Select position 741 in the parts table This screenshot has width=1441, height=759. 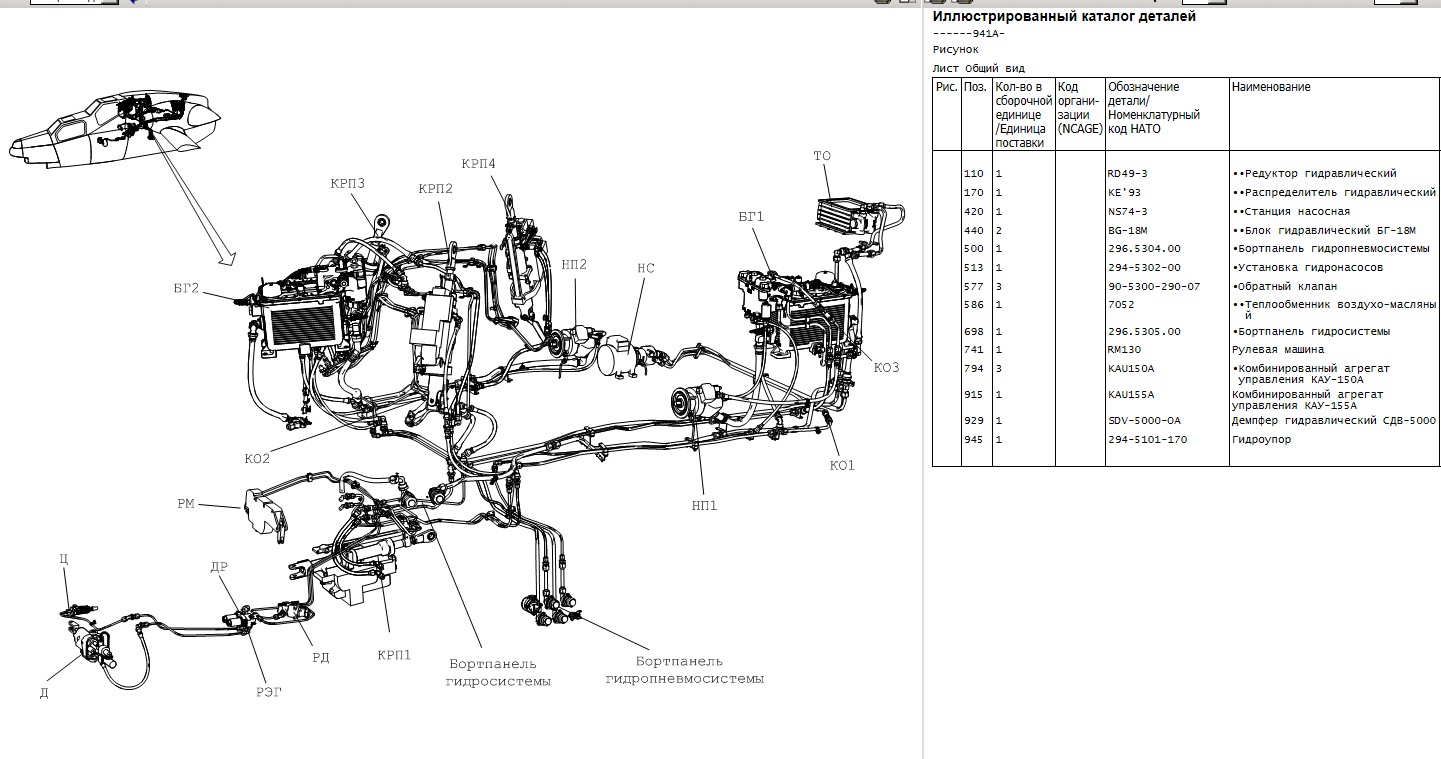point(974,350)
